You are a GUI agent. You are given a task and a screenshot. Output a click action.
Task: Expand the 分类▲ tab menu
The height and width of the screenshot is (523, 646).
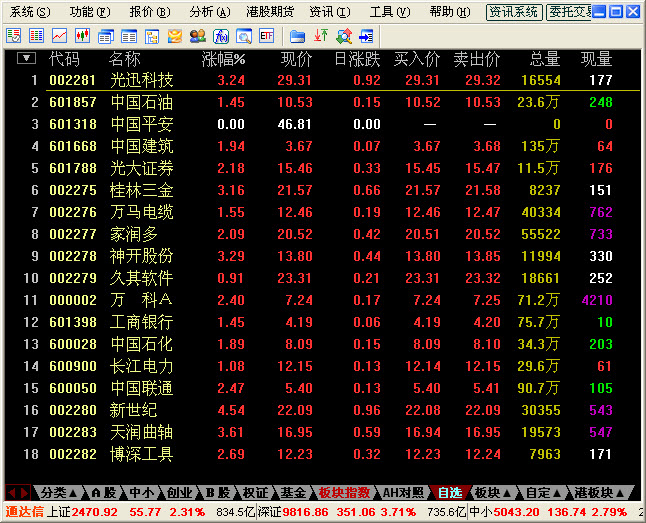tap(59, 493)
